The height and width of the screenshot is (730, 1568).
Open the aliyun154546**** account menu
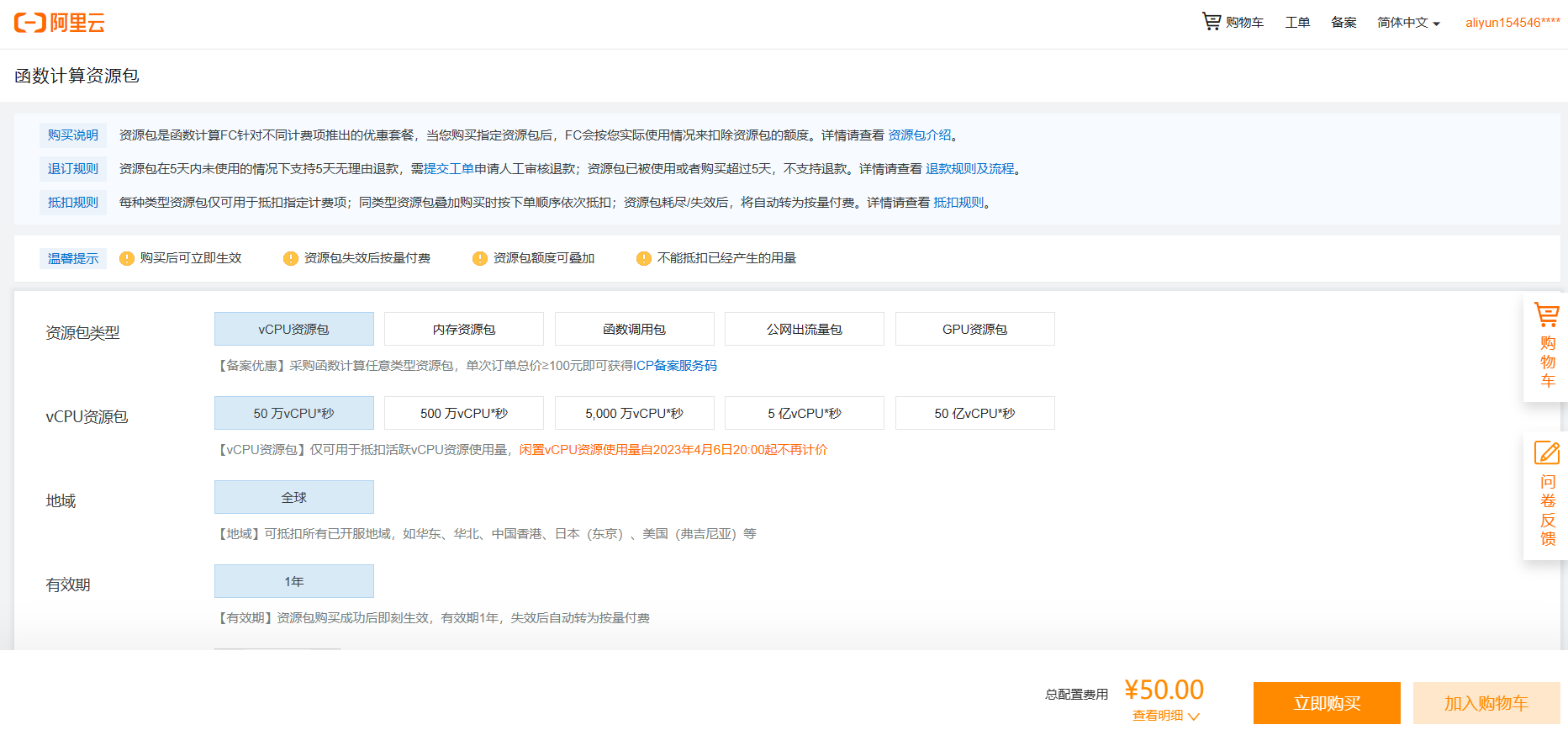(1513, 23)
